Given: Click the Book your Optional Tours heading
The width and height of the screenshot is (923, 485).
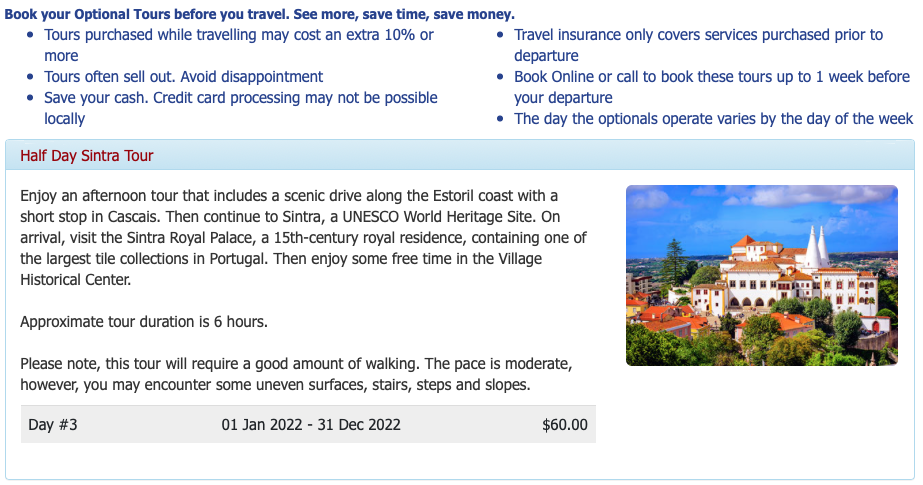Looking at the screenshot, I should [260, 14].
